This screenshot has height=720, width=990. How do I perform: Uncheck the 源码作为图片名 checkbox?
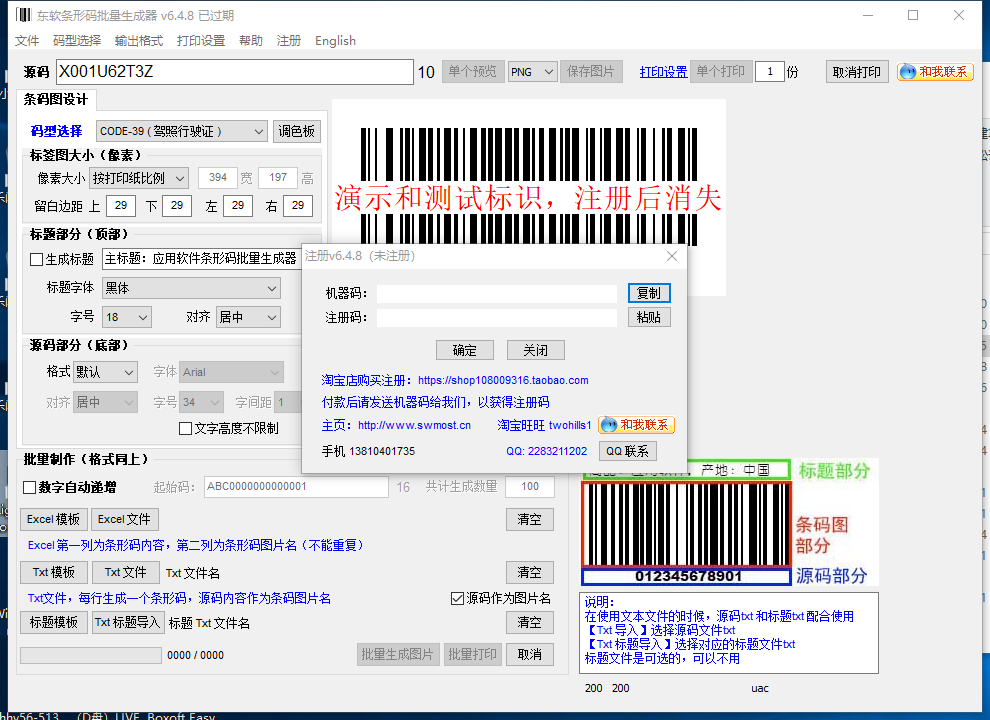pos(458,598)
